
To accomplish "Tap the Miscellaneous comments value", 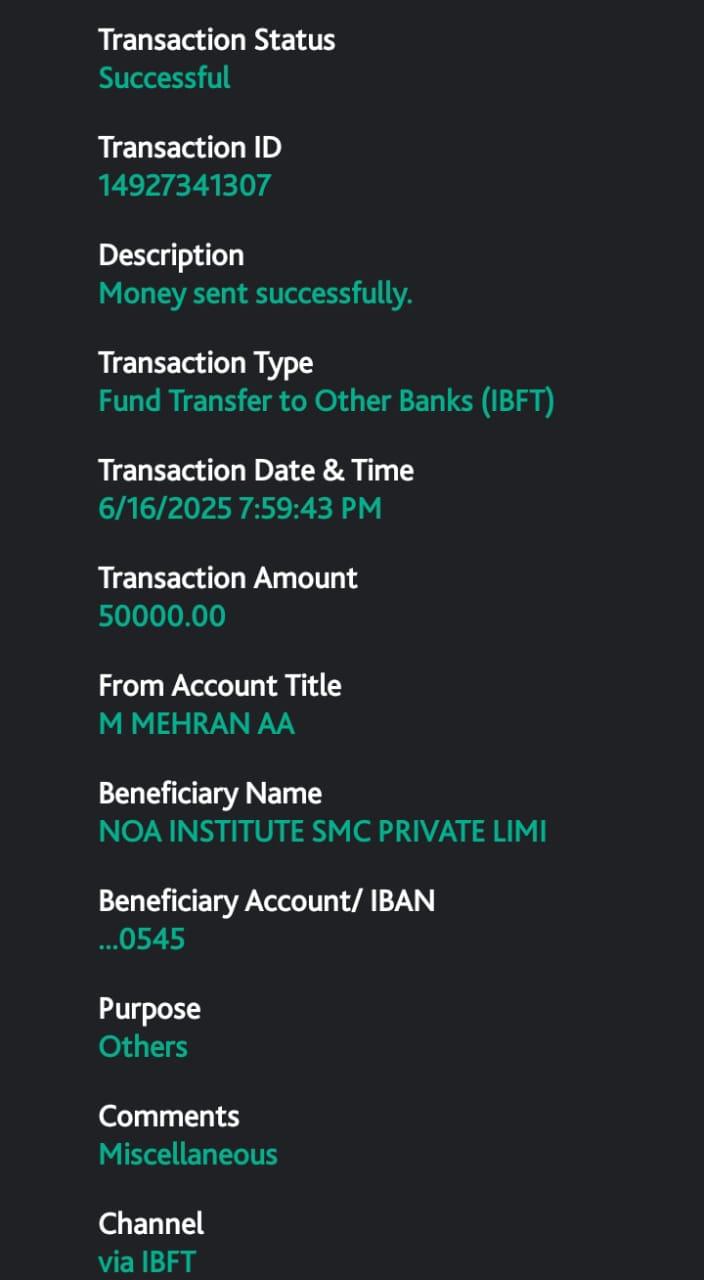I will pos(188,1155).
